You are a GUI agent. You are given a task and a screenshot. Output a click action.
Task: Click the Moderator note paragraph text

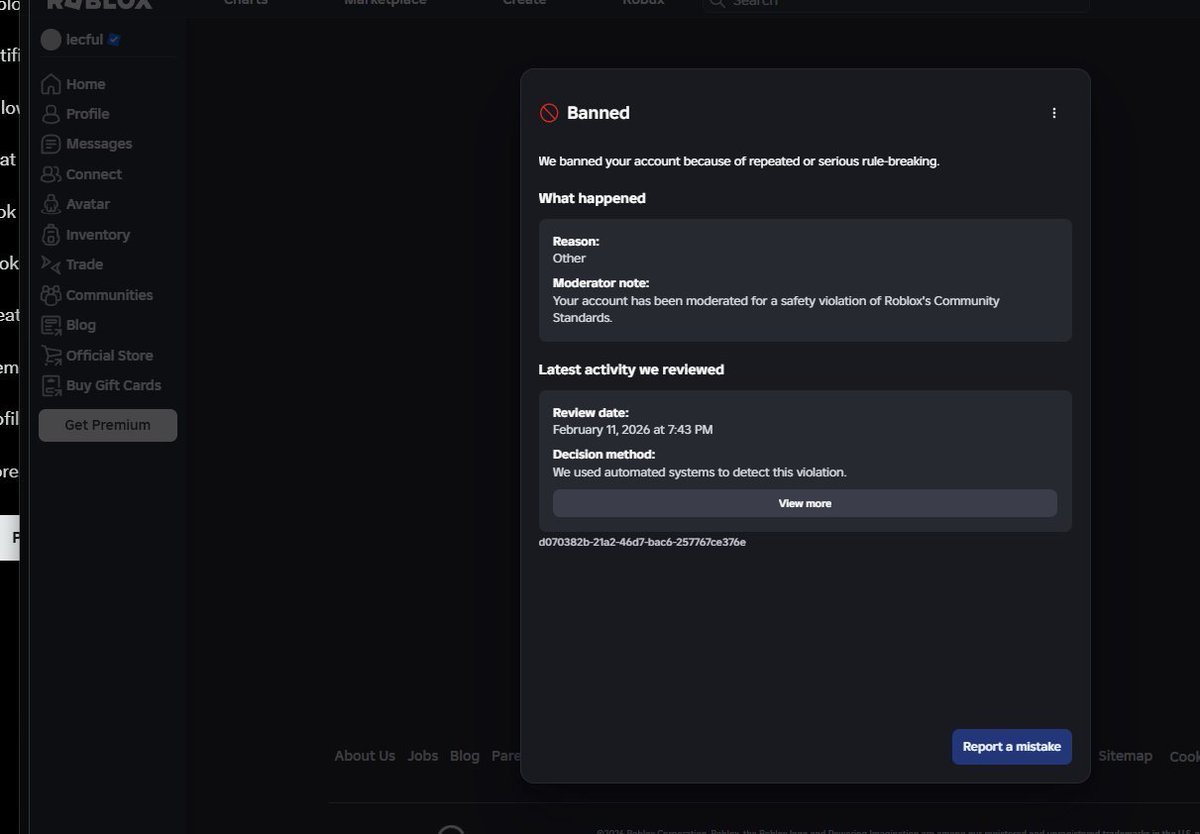pos(776,309)
